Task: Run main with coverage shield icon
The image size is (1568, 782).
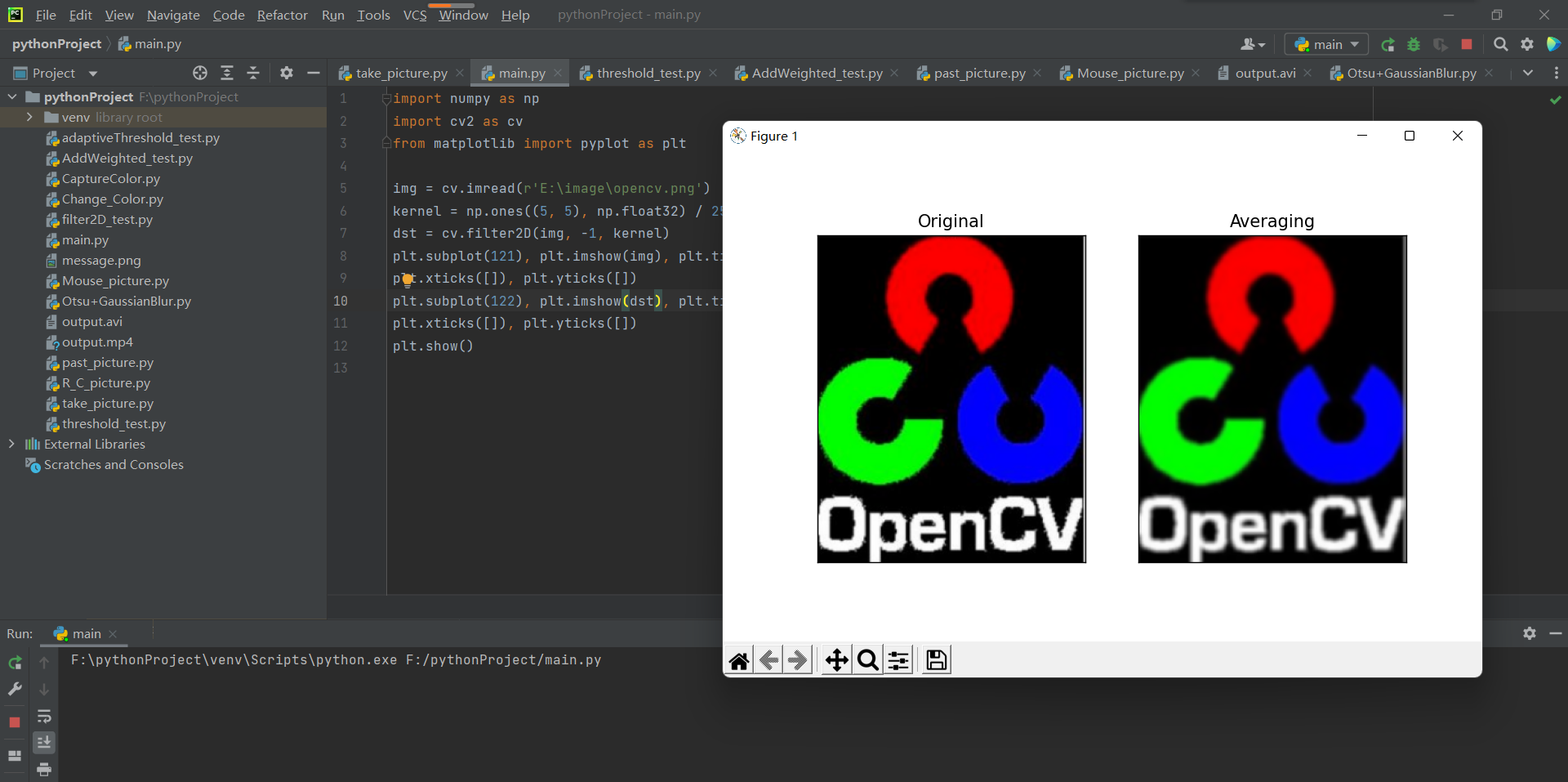Action: coord(1440,44)
